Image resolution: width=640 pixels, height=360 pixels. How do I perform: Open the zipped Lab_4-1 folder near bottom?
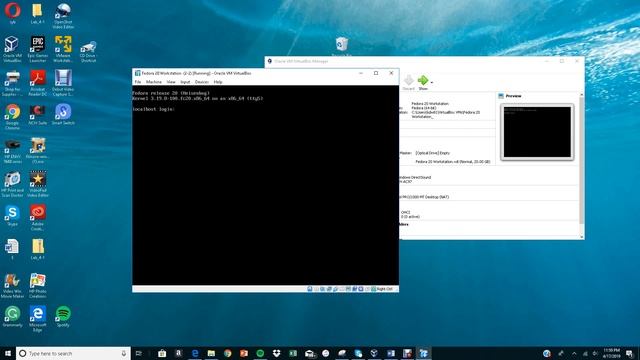(38, 249)
